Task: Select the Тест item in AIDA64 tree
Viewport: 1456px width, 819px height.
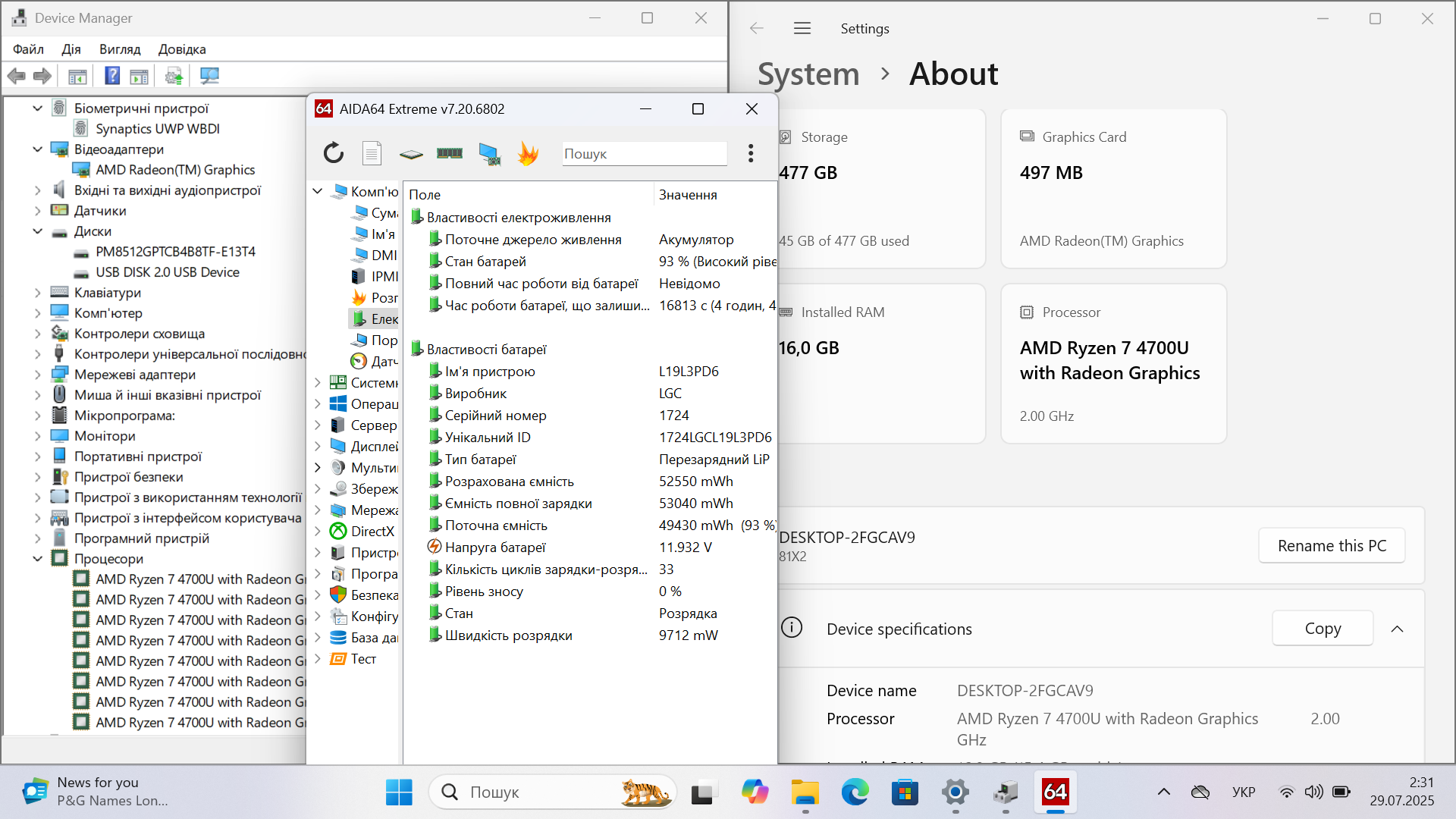Action: pos(363,659)
